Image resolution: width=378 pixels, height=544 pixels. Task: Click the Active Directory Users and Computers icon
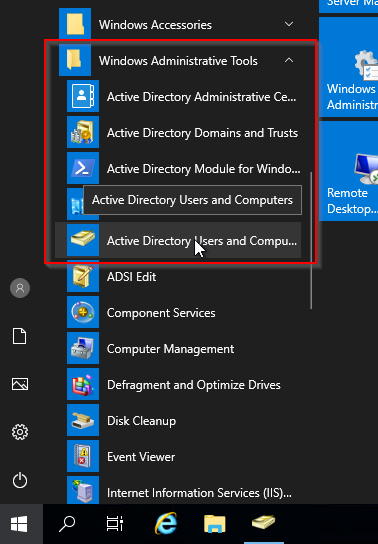[x=83, y=240]
